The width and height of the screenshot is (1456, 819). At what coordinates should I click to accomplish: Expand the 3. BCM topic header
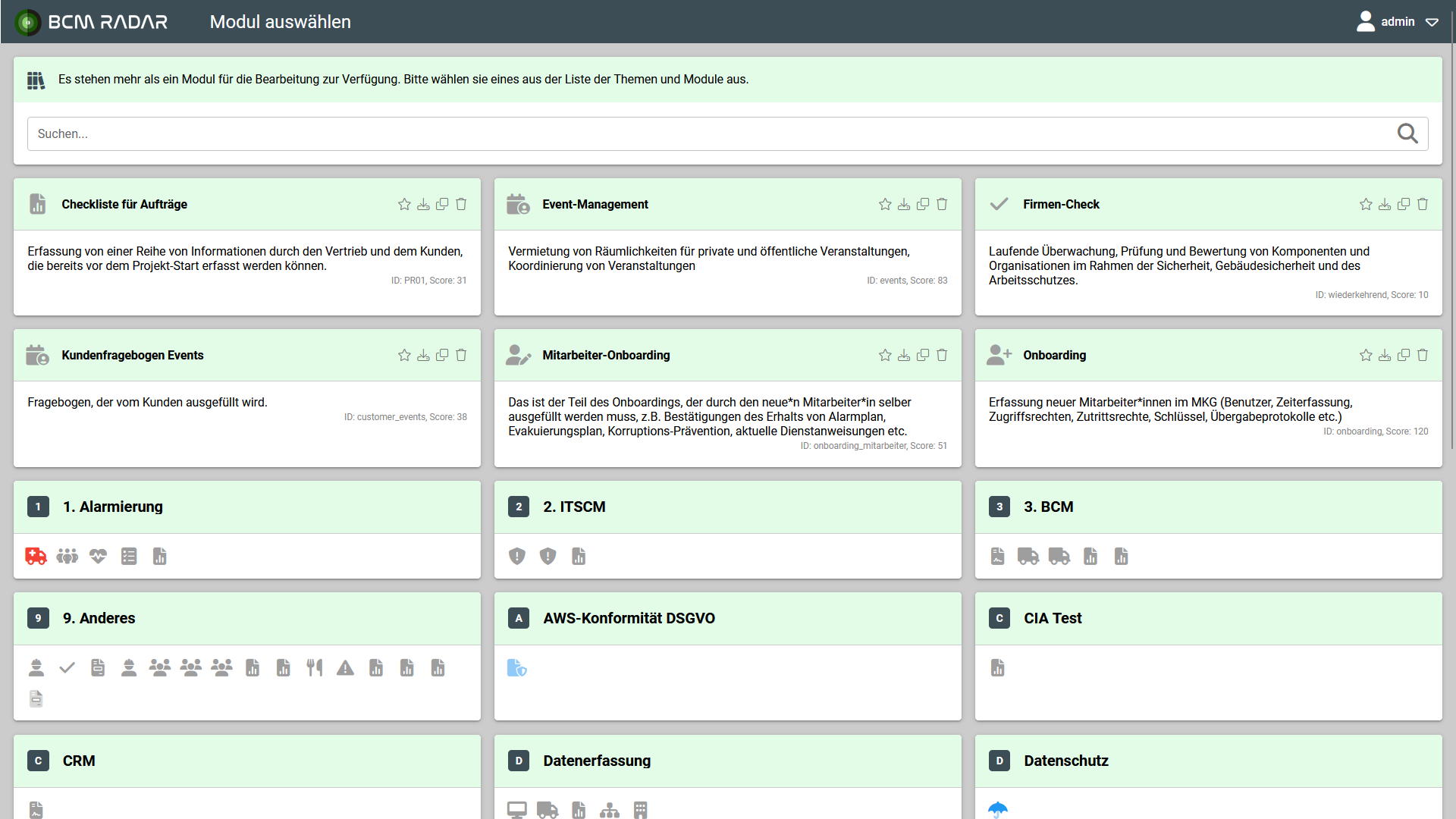click(1048, 507)
